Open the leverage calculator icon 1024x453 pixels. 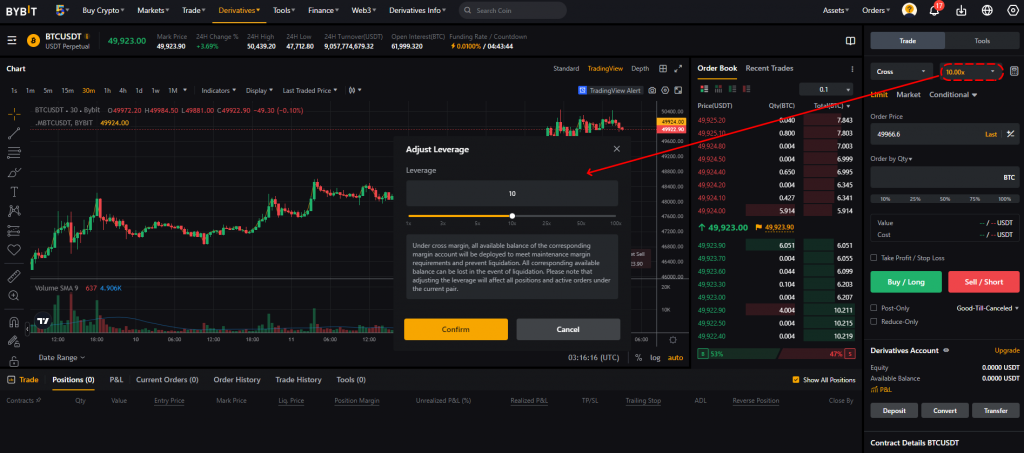(x=1014, y=71)
